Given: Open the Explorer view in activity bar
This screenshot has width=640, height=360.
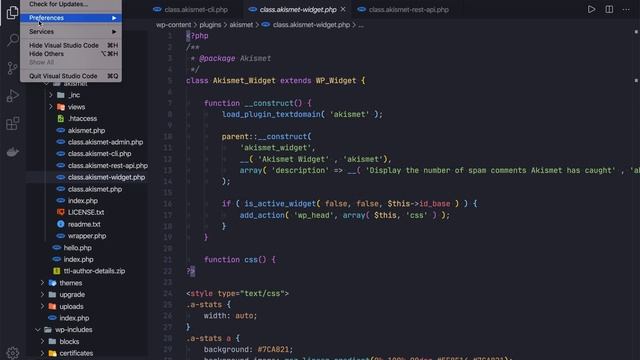Looking at the screenshot, I should 13,13.
